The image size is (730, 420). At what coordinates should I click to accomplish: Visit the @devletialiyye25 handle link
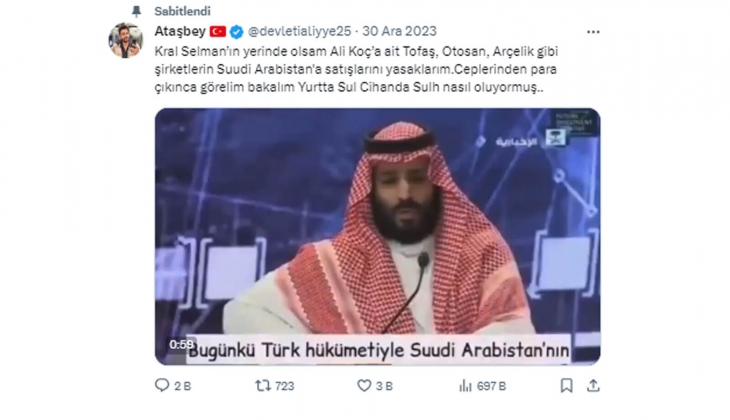tap(299, 31)
